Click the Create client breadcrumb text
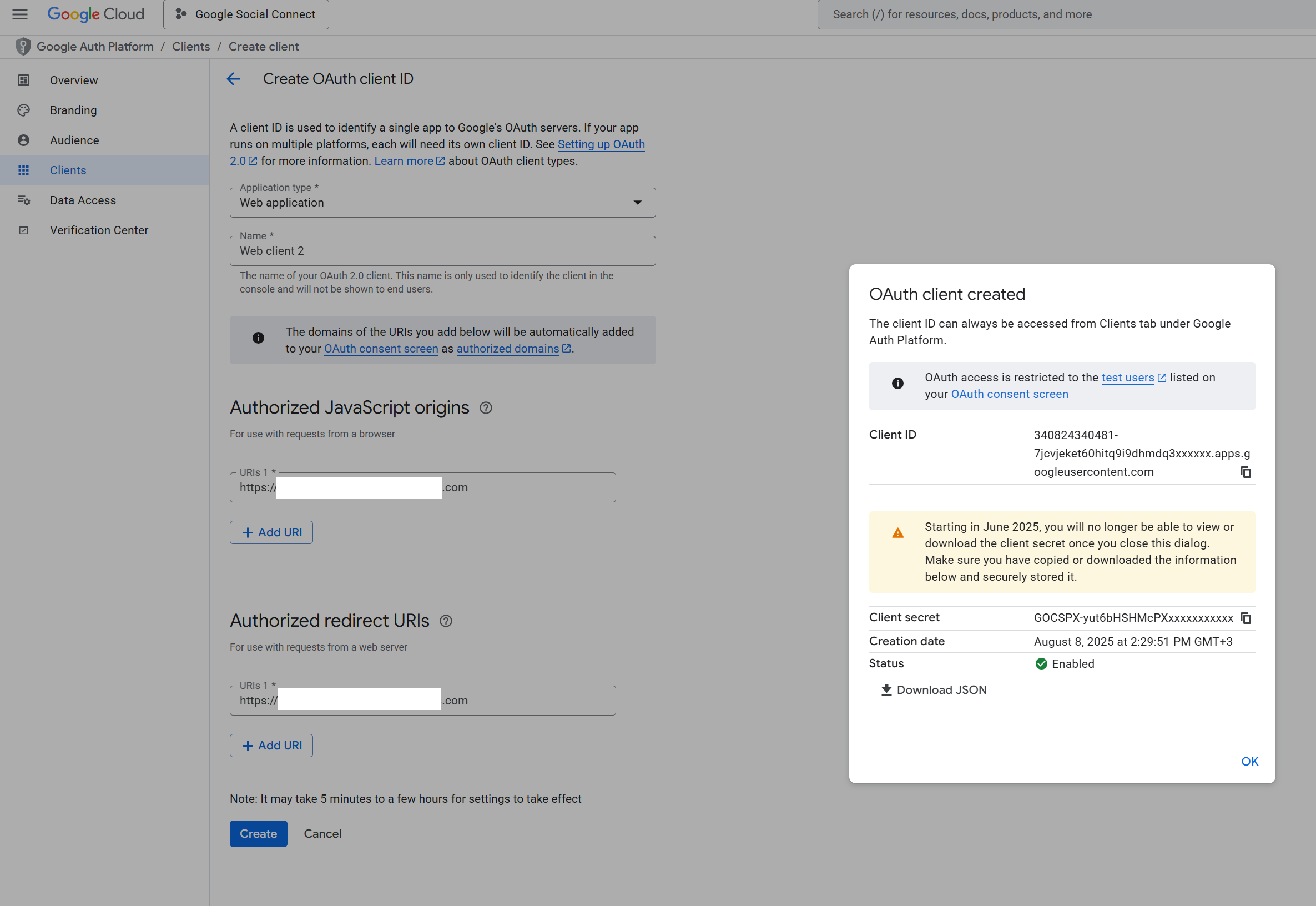 pyautogui.click(x=263, y=47)
